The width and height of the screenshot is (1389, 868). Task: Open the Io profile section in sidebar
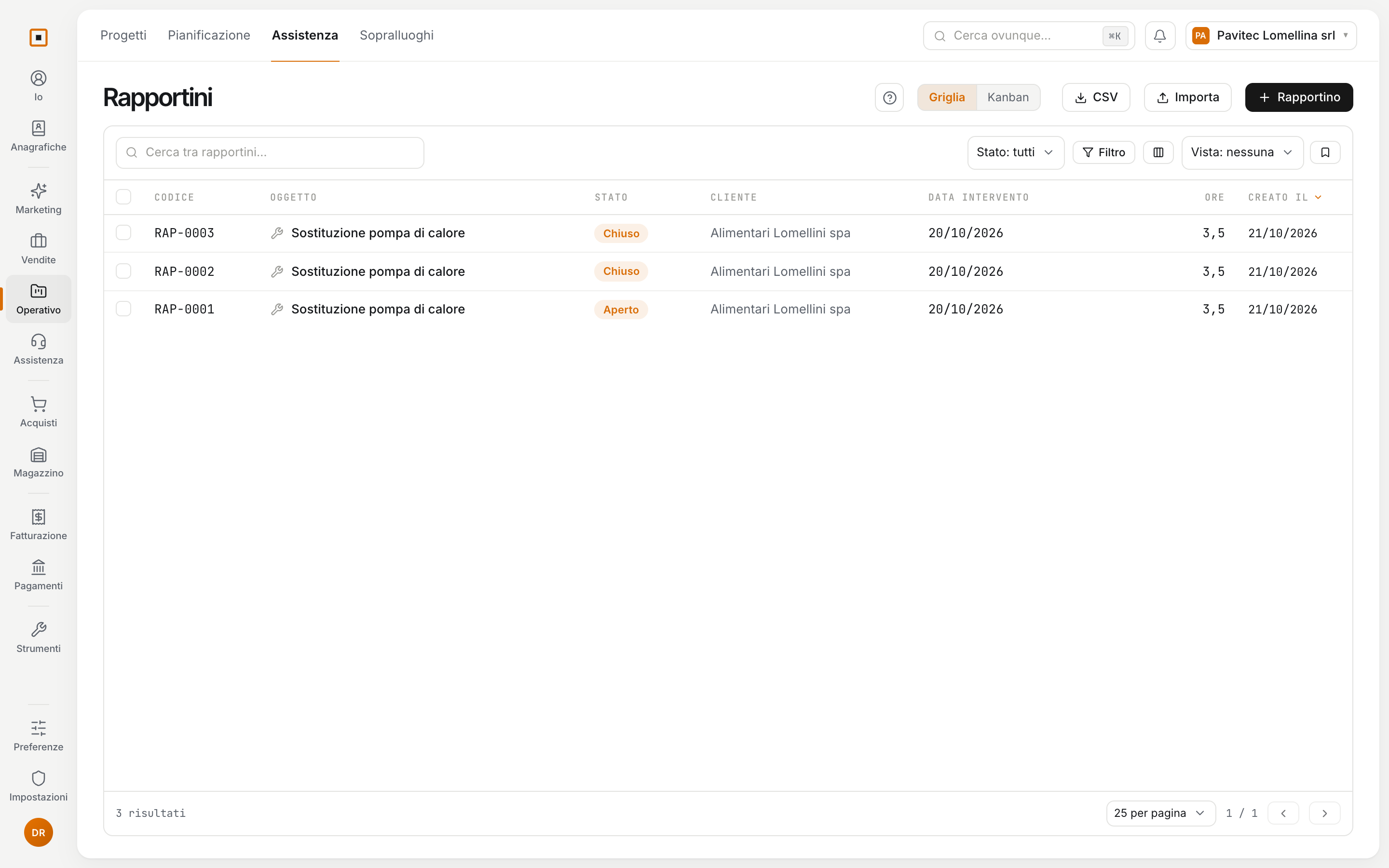click(x=39, y=86)
